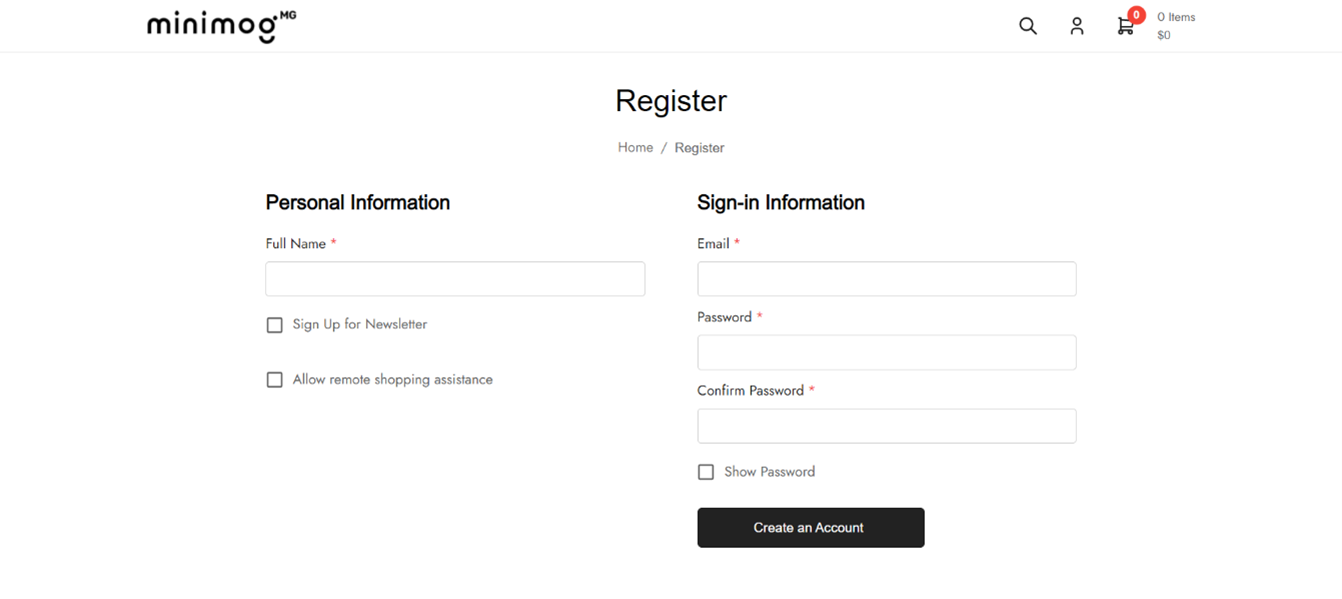Click the Create an Account button
1342x599 pixels.
click(811, 528)
